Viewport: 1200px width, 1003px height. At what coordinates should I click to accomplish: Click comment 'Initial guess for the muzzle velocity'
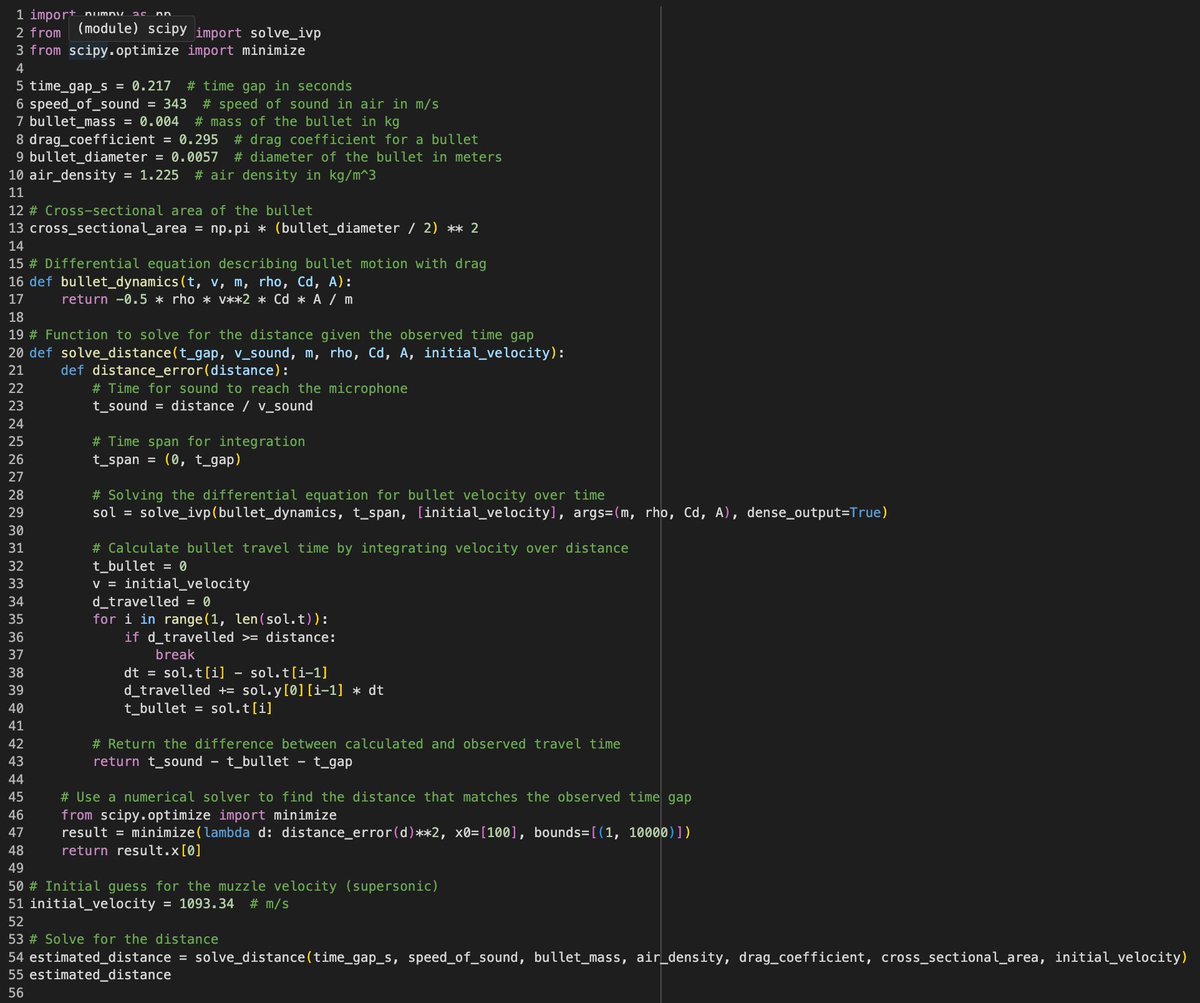pos(234,886)
